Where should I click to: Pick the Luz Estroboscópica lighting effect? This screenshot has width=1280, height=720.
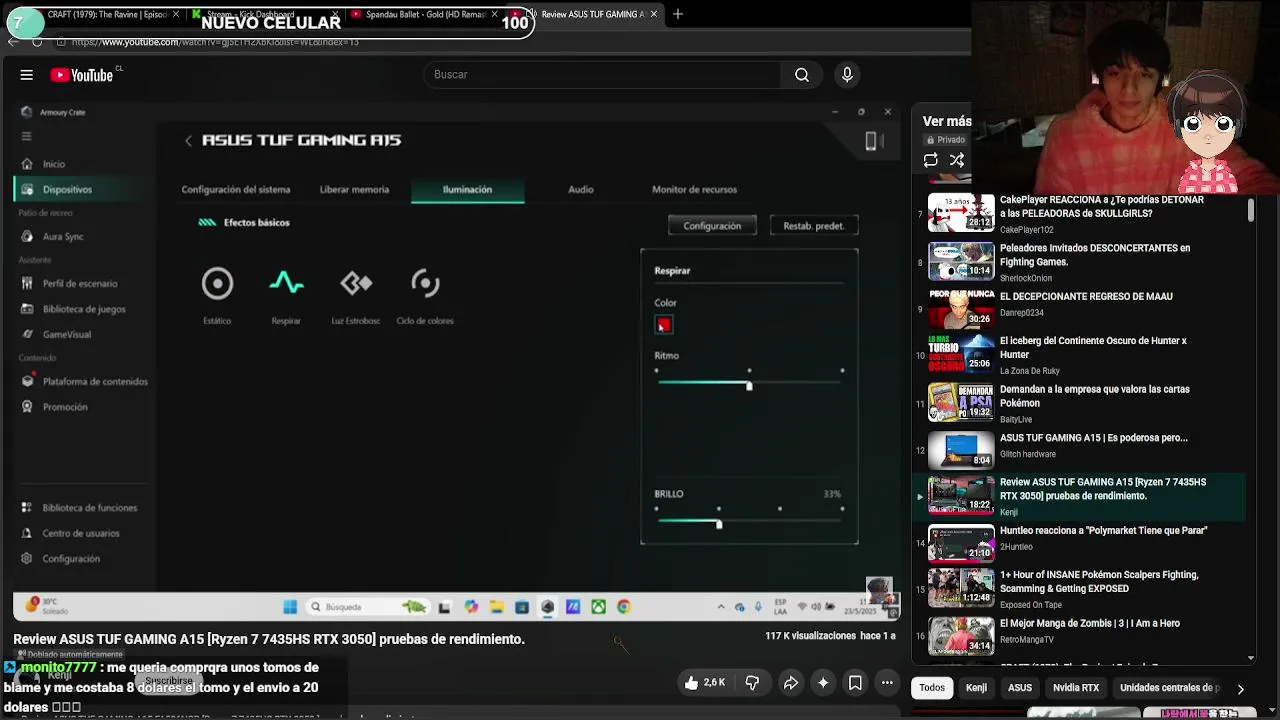(356, 296)
